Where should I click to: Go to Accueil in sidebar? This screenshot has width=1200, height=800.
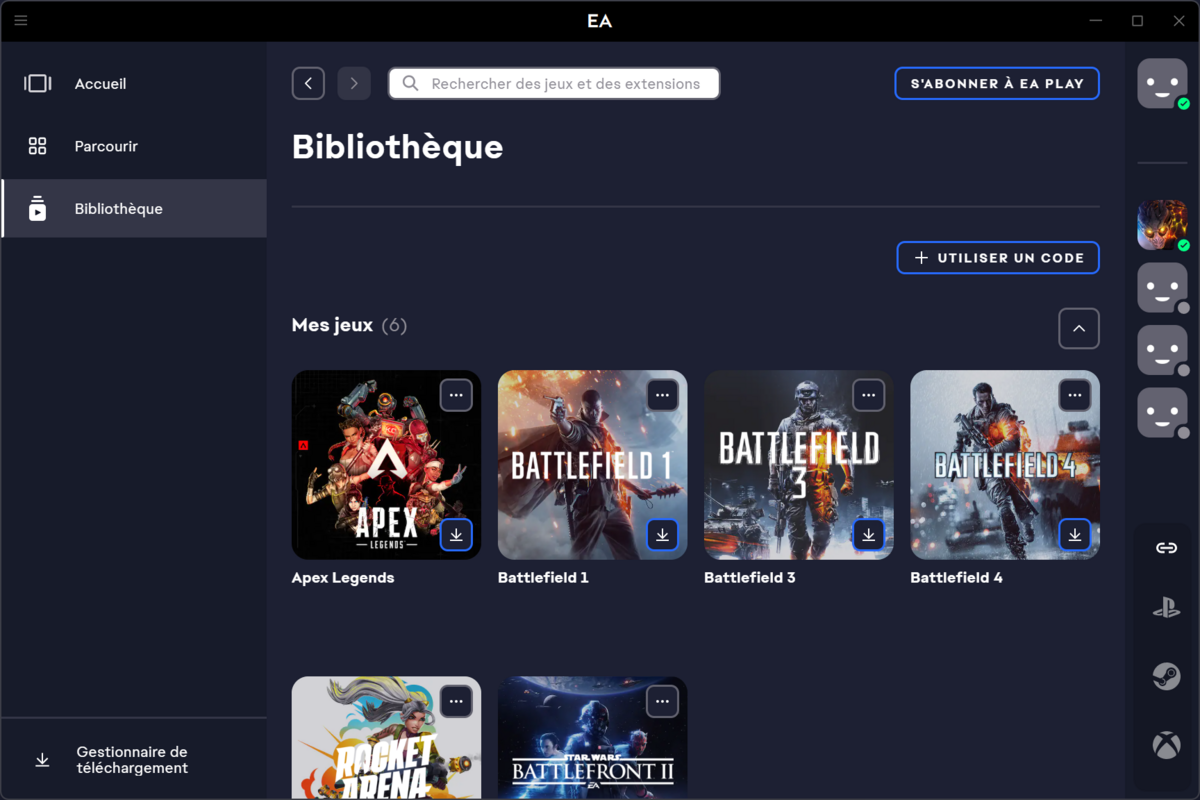134,84
